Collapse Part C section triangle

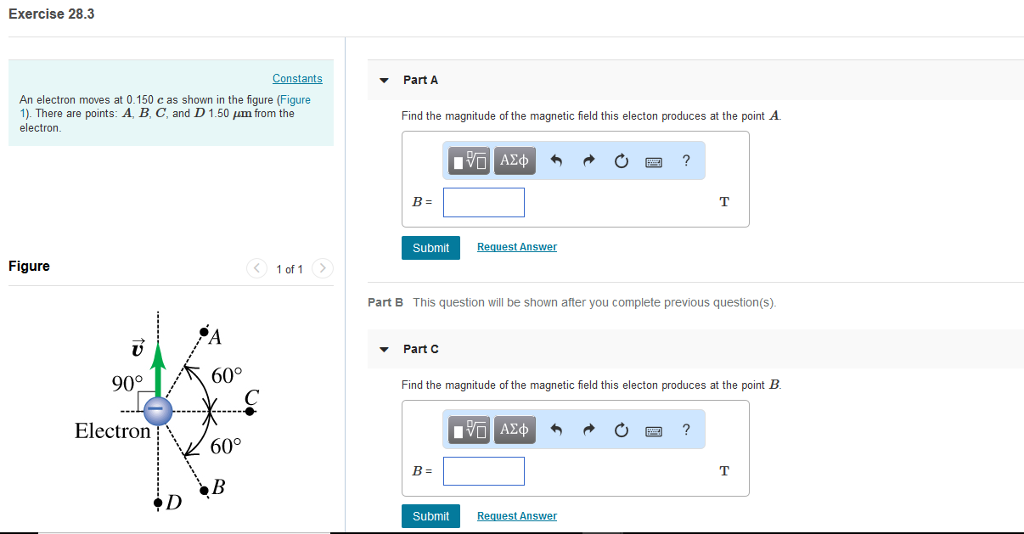pyautogui.click(x=384, y=349)
